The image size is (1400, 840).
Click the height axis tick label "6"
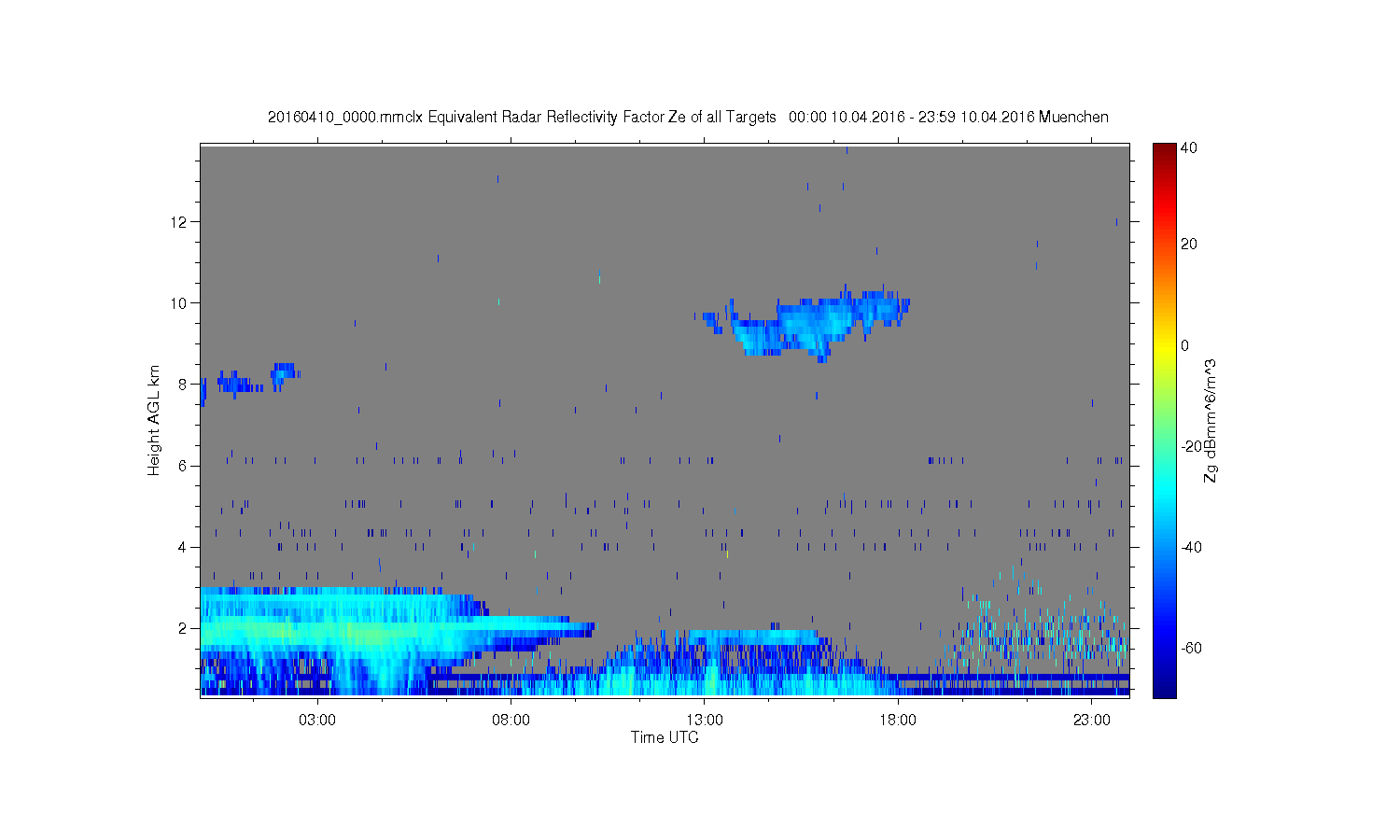(183, 466)
